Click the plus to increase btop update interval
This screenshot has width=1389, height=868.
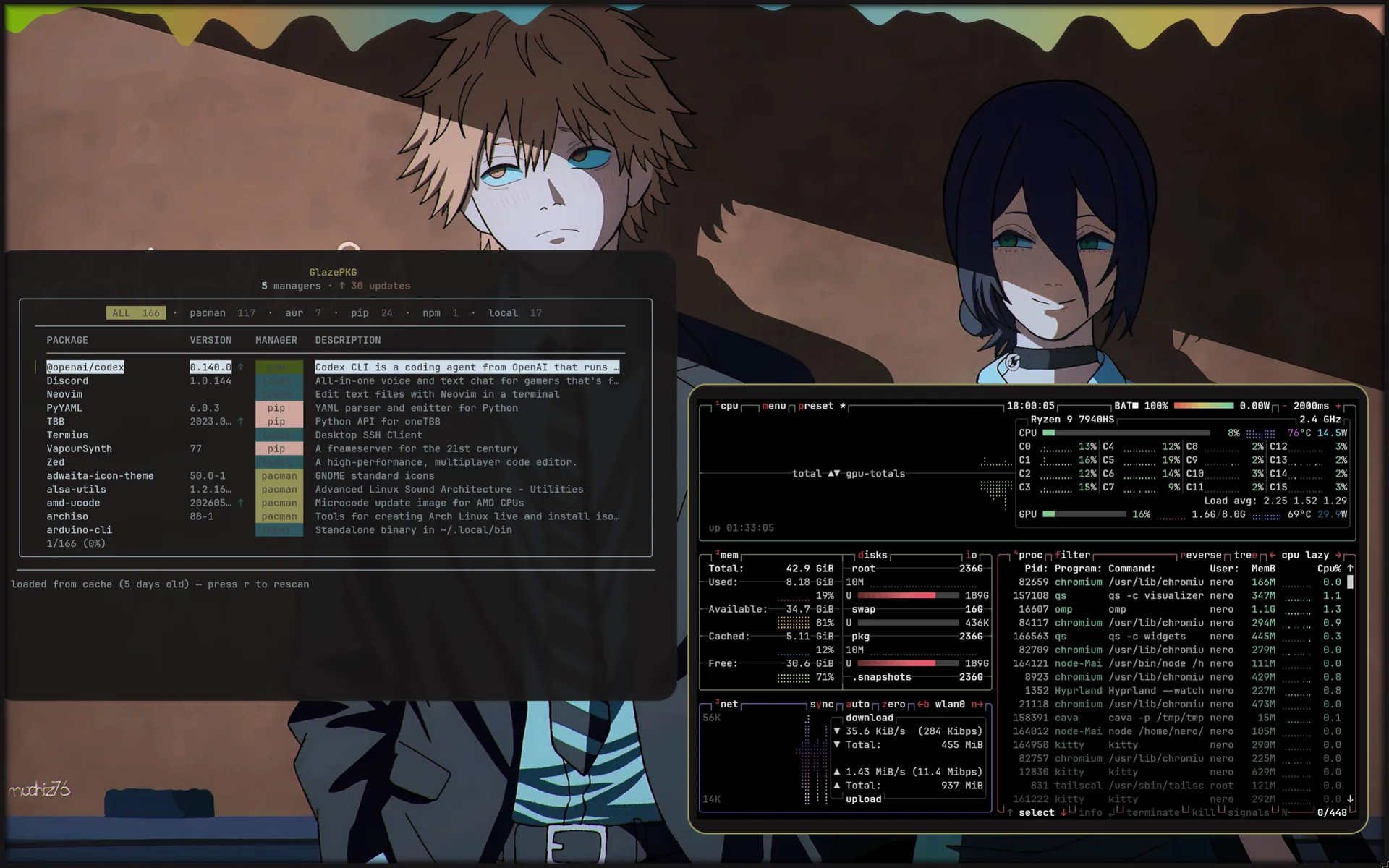pyautogui.click(x=1338, y=406)
